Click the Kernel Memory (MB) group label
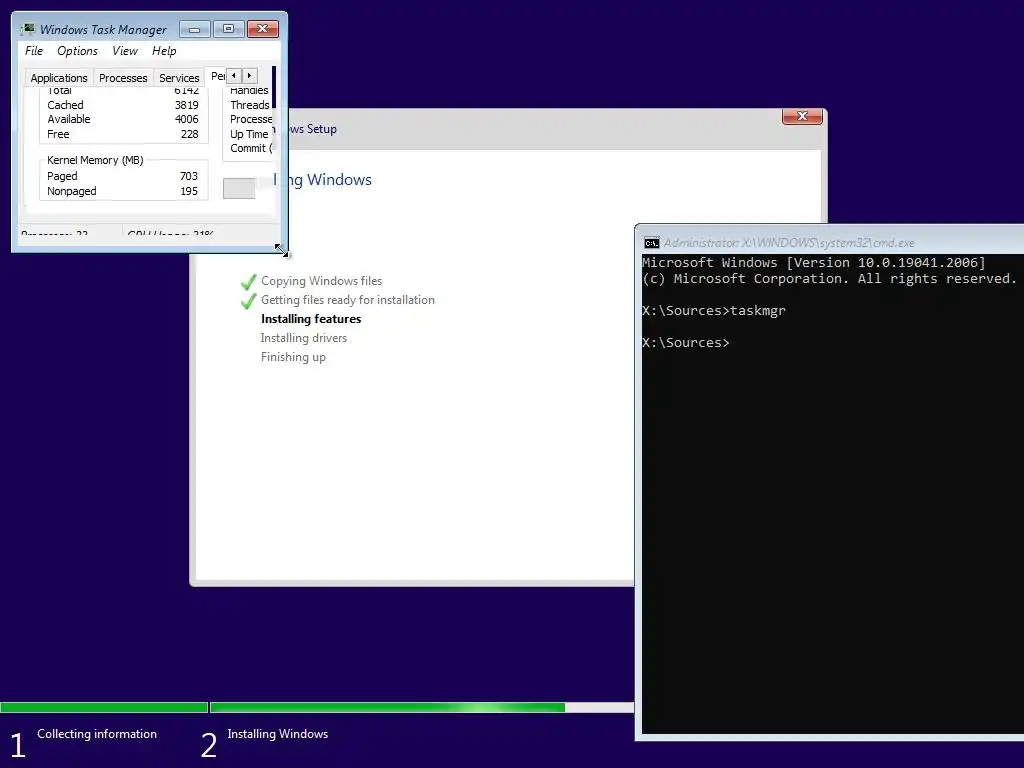This screenshot has width=1024, height=768. click(95, 160)
